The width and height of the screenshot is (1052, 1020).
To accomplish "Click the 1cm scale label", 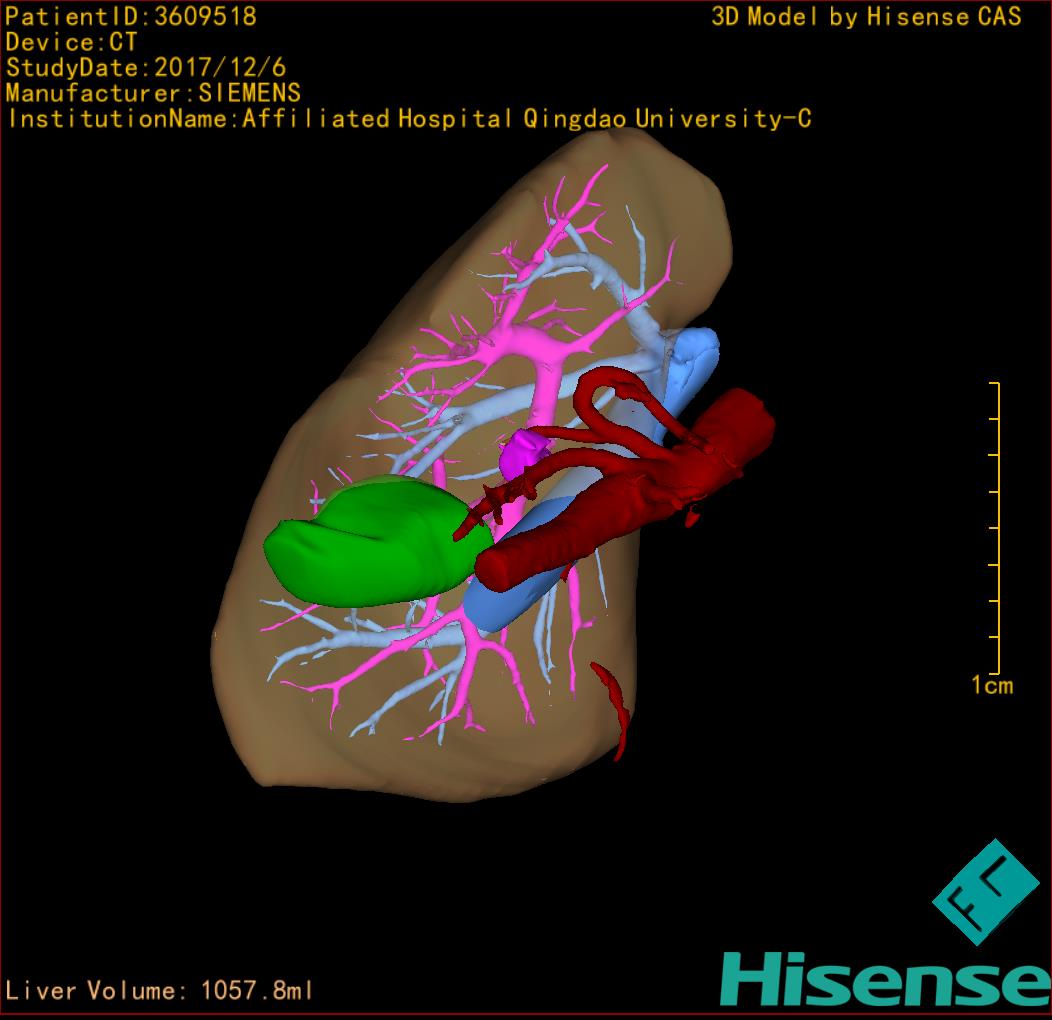I will click(x=991, y=685).
